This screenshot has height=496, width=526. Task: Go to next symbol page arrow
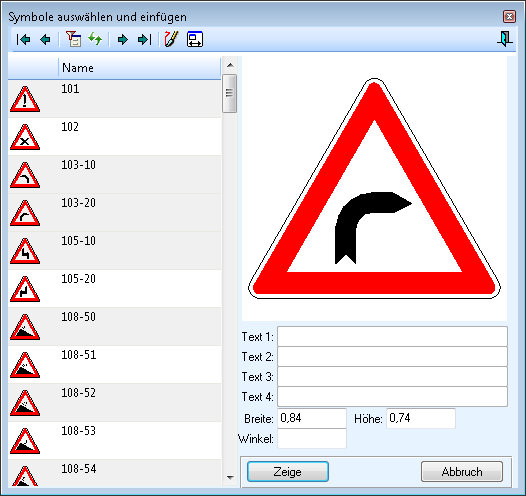123,40
